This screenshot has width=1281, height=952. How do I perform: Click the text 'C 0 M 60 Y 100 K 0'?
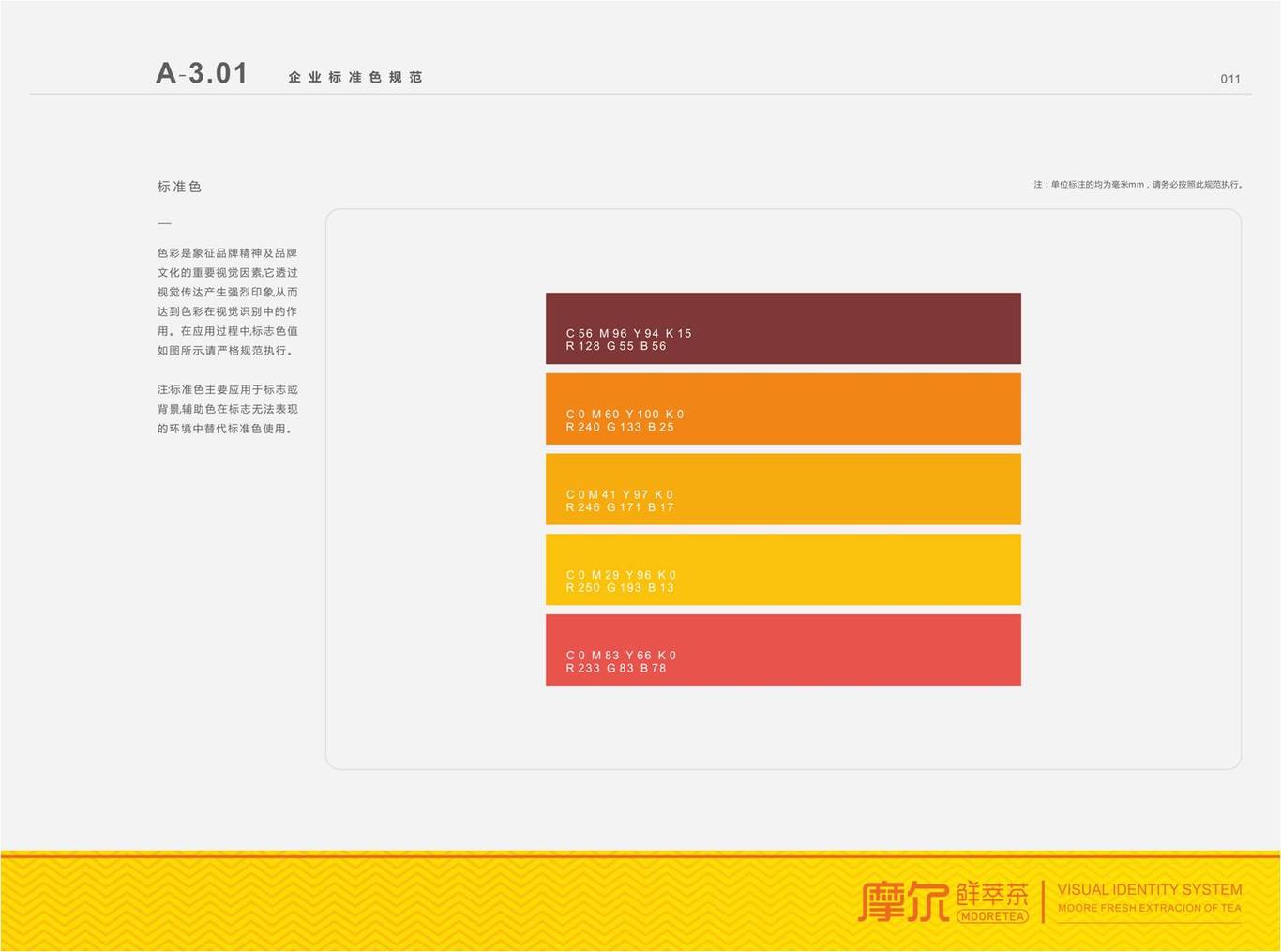(625, 414)
